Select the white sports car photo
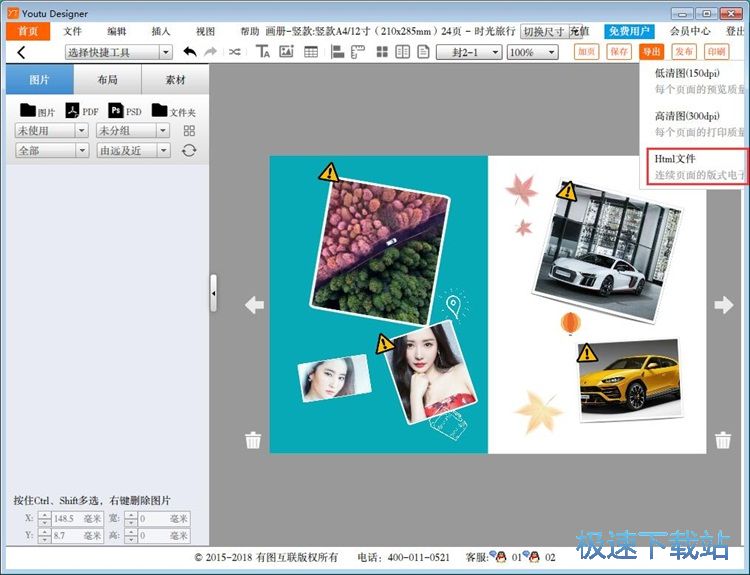Viewport: 750px width, 575px height. coord(607,251)
